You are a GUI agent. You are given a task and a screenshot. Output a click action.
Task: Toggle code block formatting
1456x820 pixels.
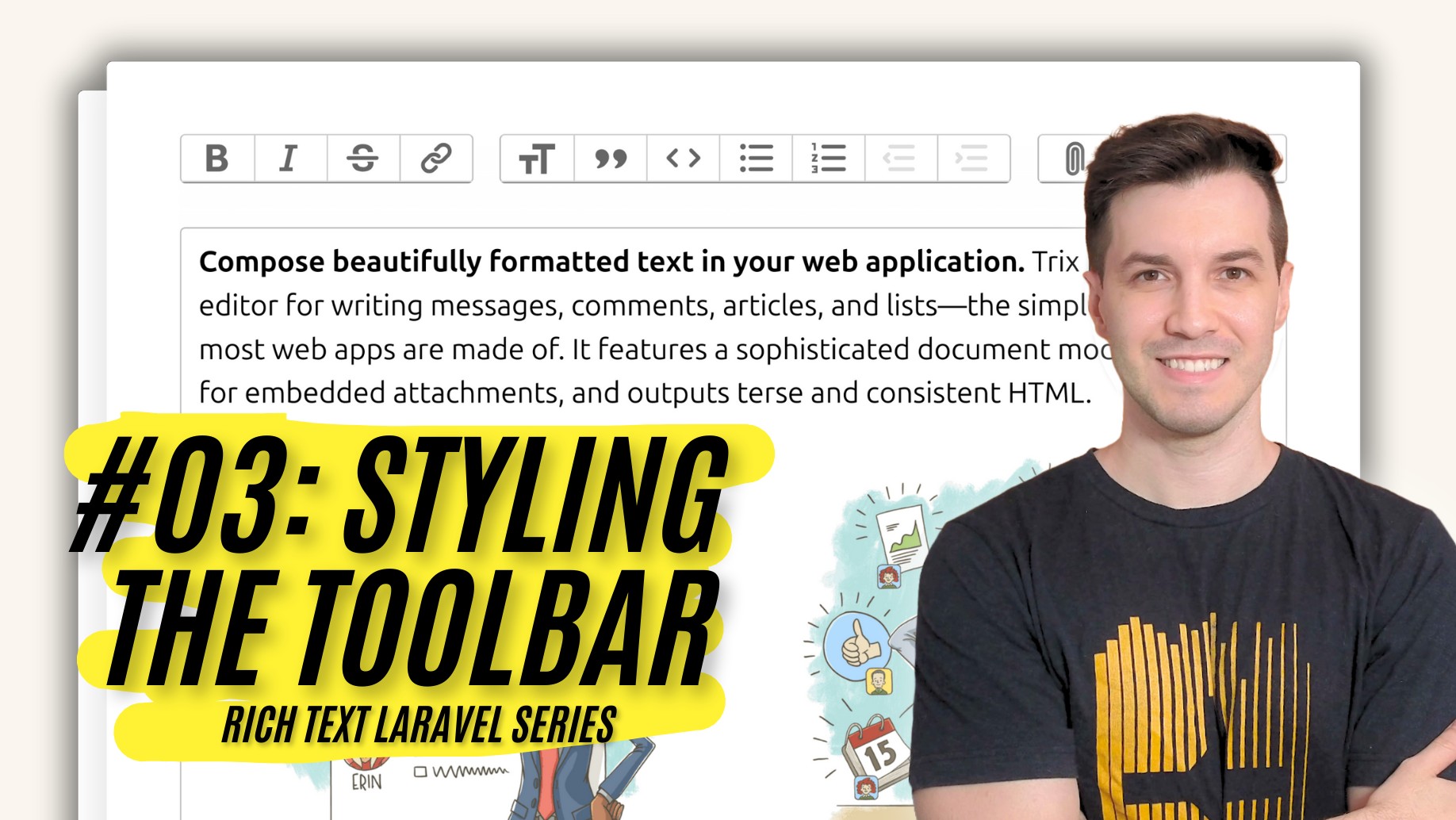[683, 159]
